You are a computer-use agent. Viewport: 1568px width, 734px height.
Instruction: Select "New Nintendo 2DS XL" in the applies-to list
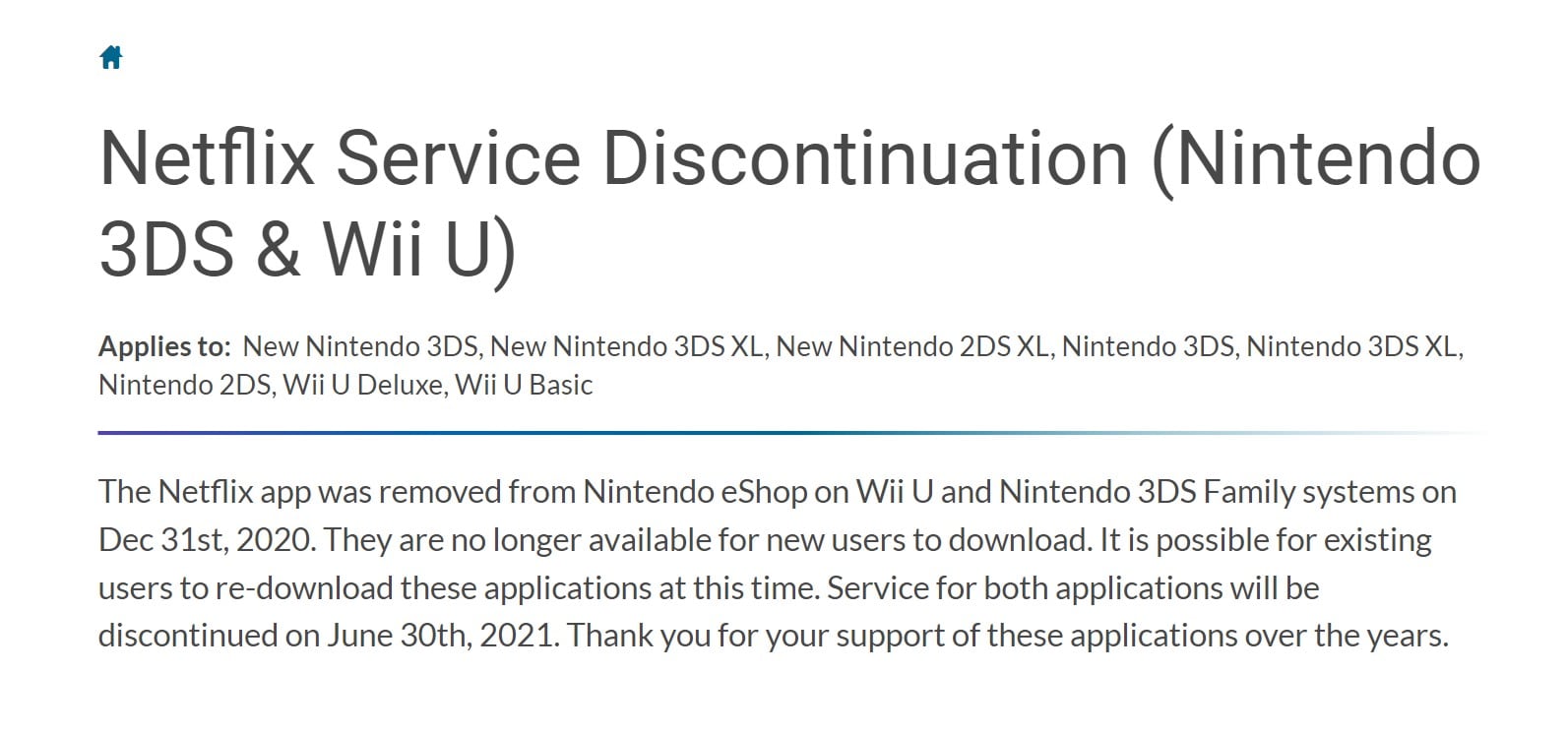tap(912, 347)
